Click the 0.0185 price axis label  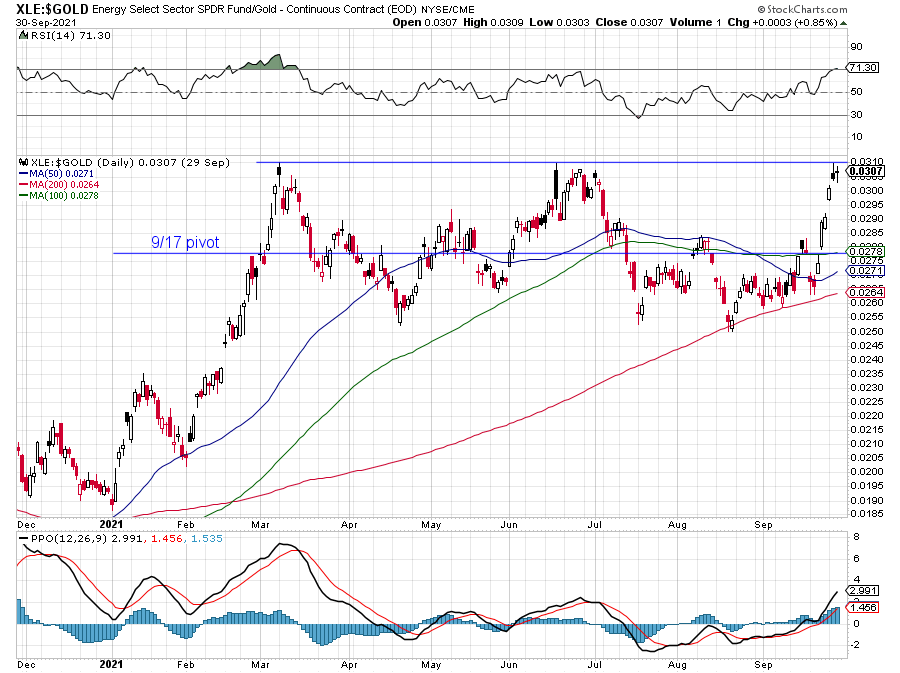[867, 514]
